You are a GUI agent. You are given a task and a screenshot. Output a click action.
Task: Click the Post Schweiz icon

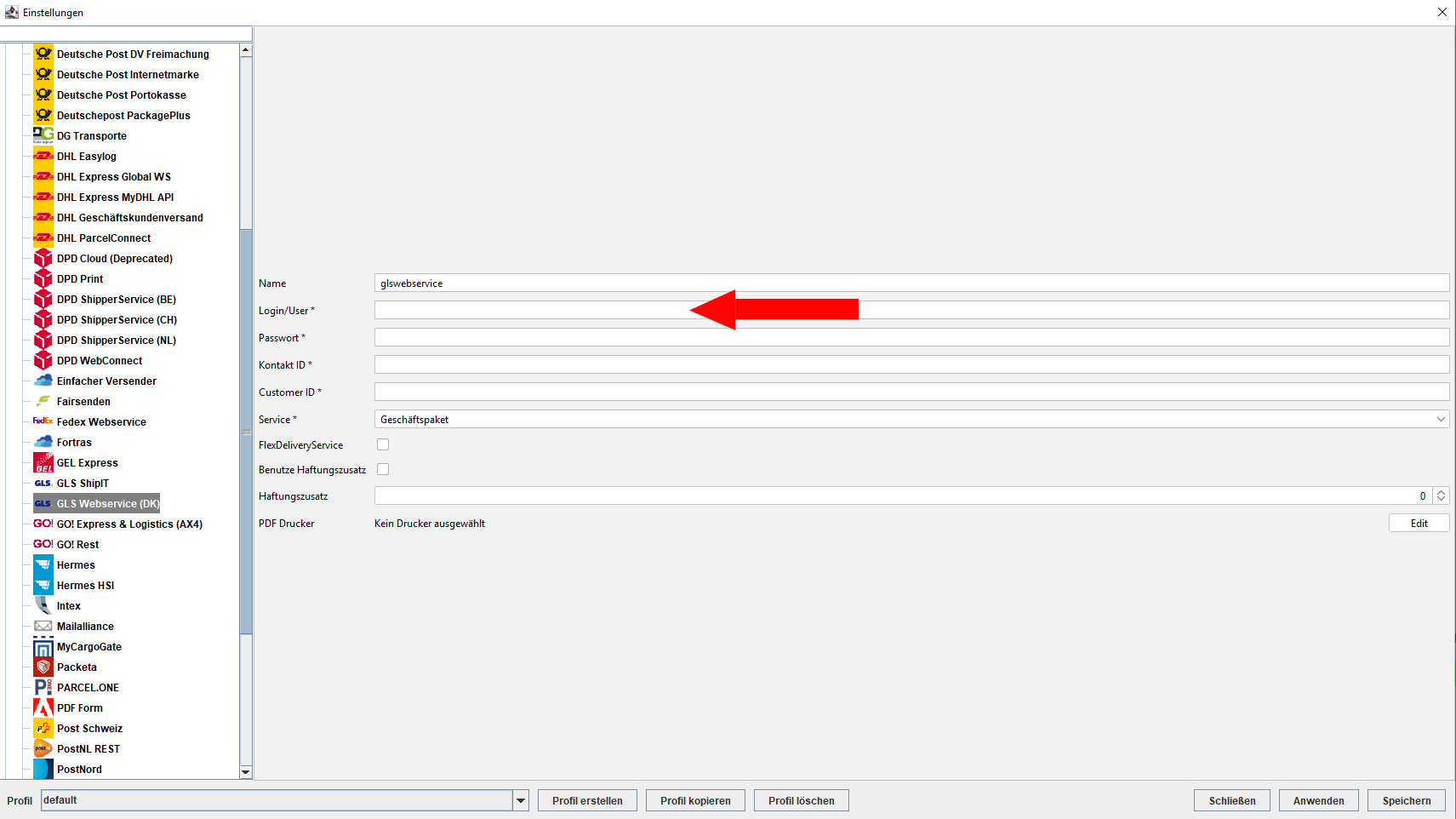point(43,728)
